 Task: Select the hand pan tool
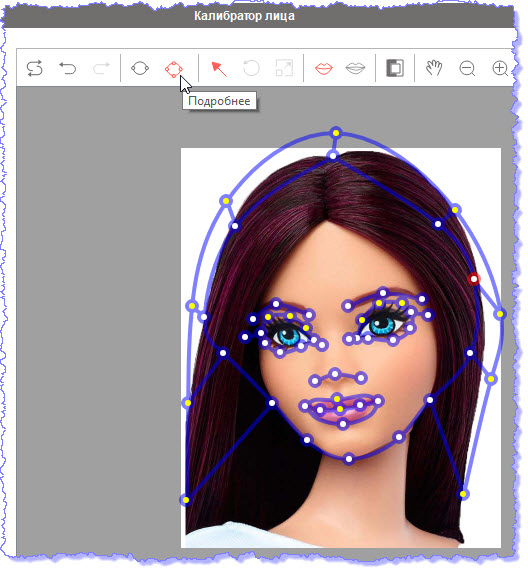point(434,68)
